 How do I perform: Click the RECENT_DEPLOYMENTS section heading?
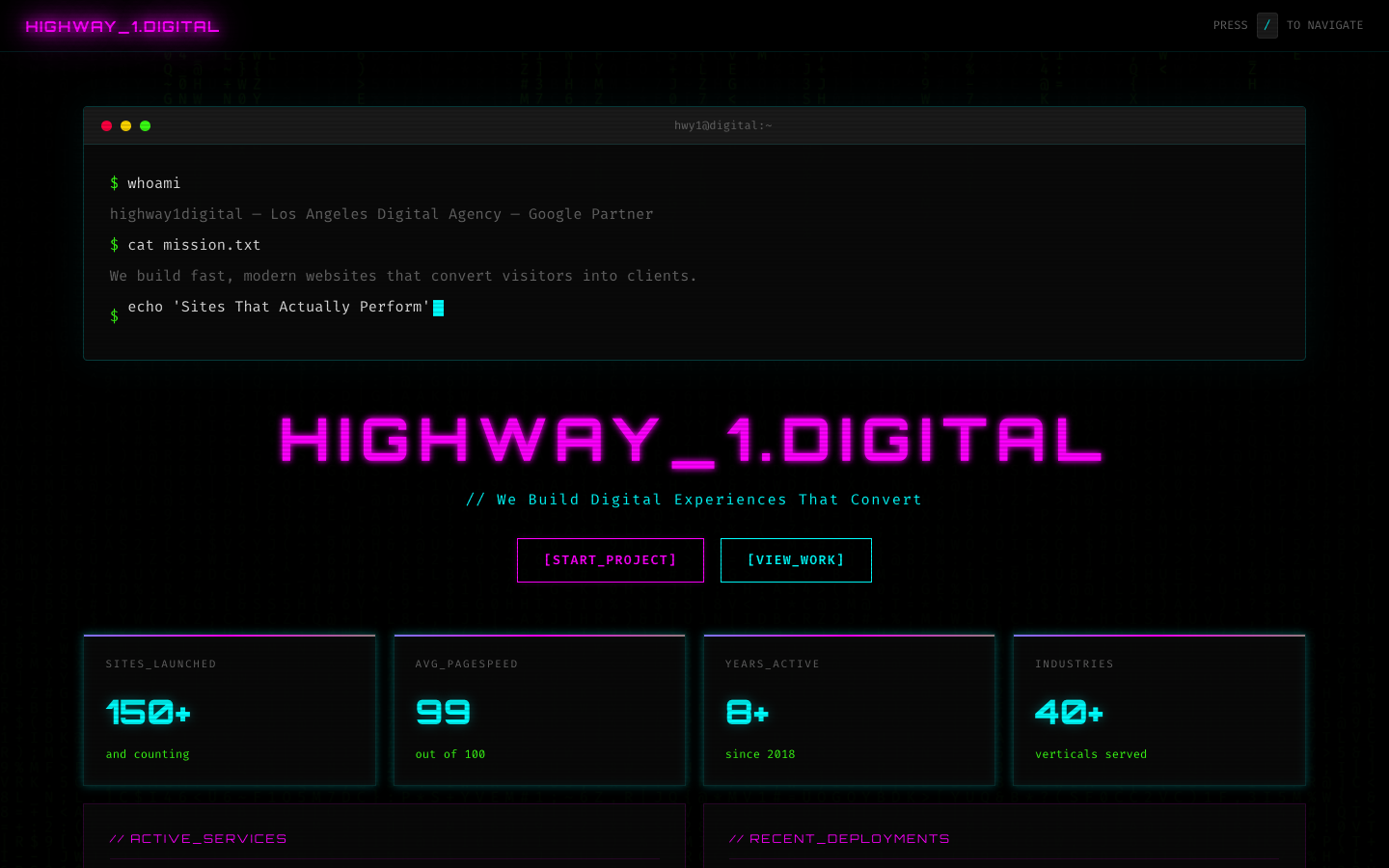pyautogui.click(x=838, y=838)
